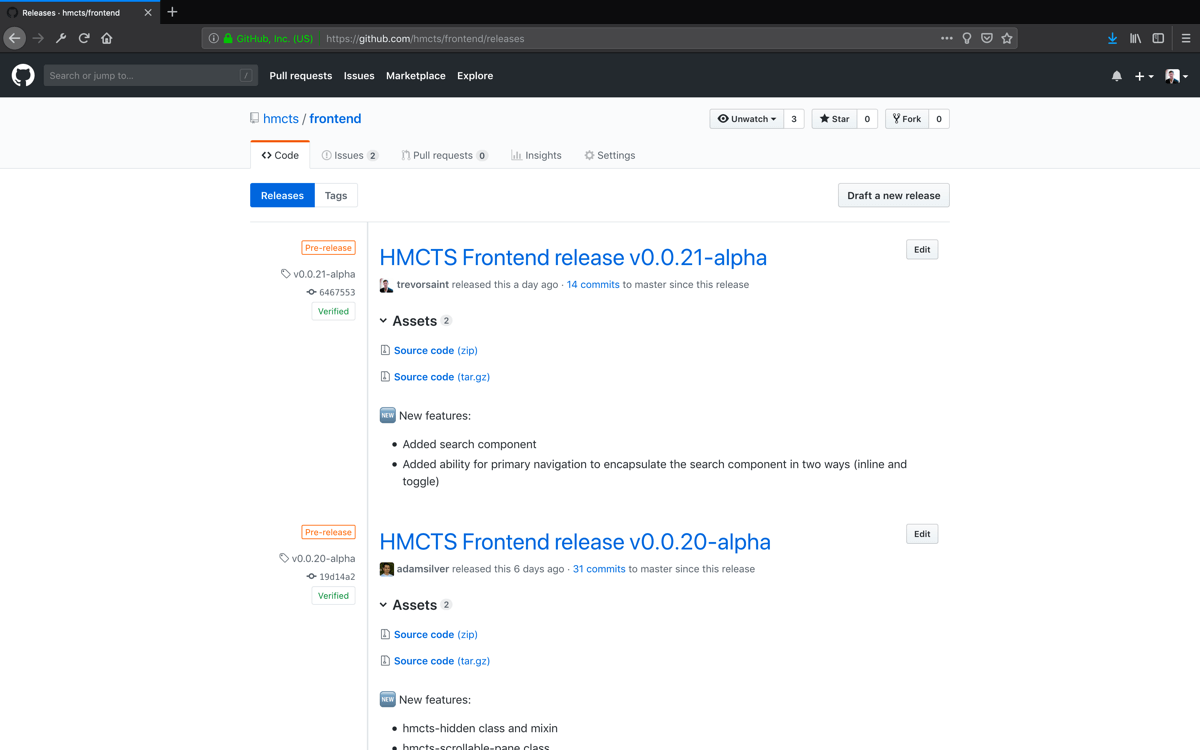This screenshot has width=1200, height=750.
Task: Switch to the Settings tab
Action: (x=610, y=155)
